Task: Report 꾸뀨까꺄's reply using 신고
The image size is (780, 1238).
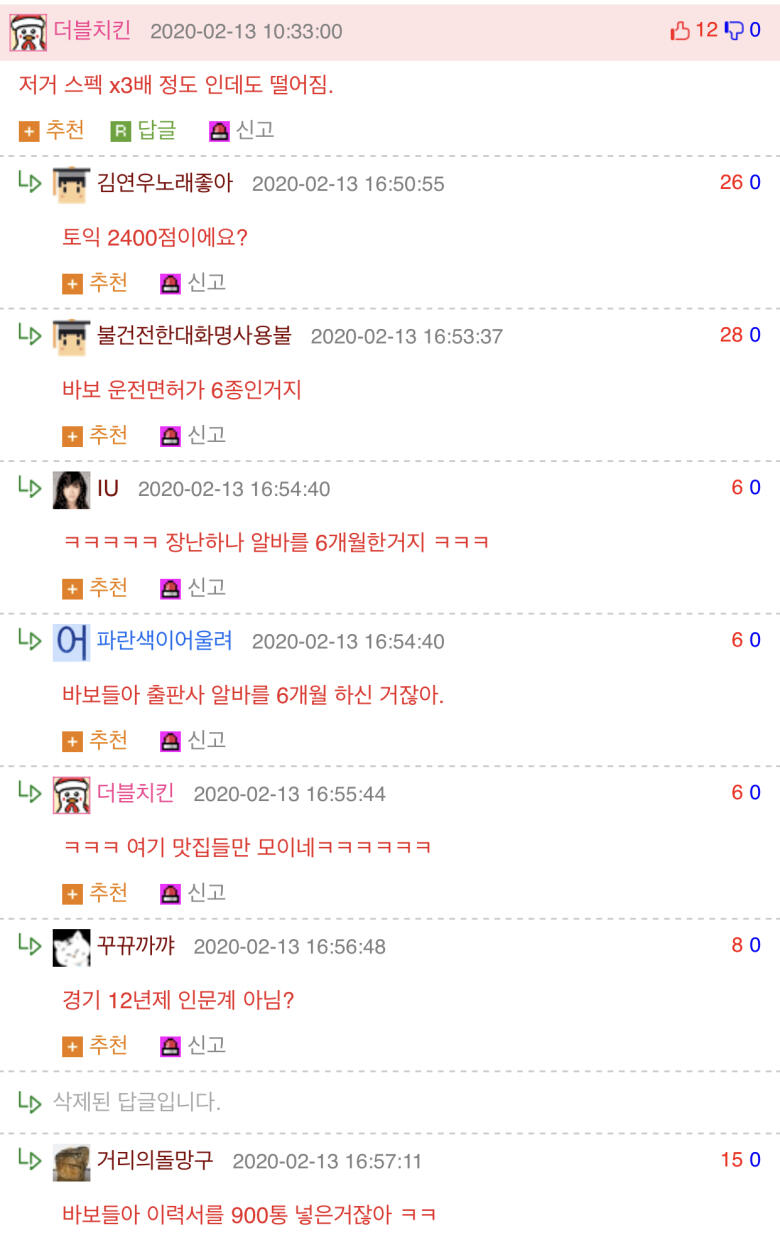Action: click(194, 1045)
